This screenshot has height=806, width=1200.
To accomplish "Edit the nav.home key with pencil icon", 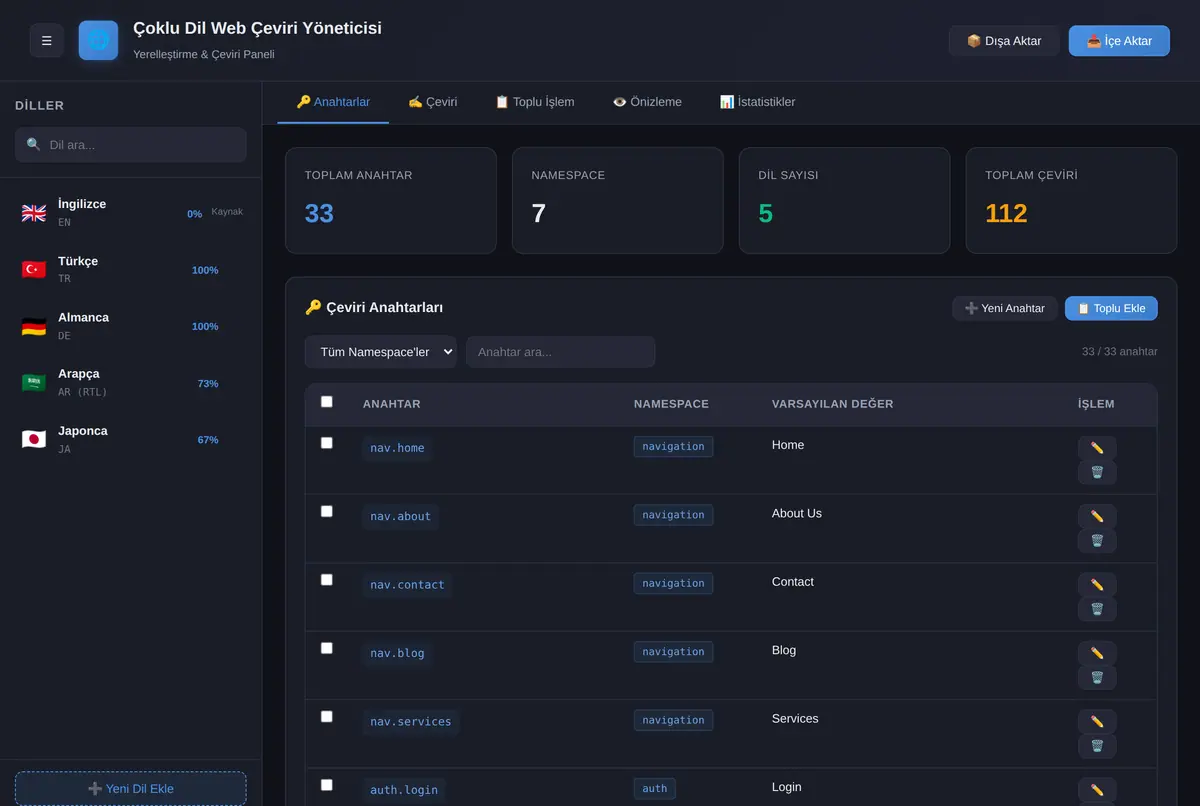I will [1097, 448].
